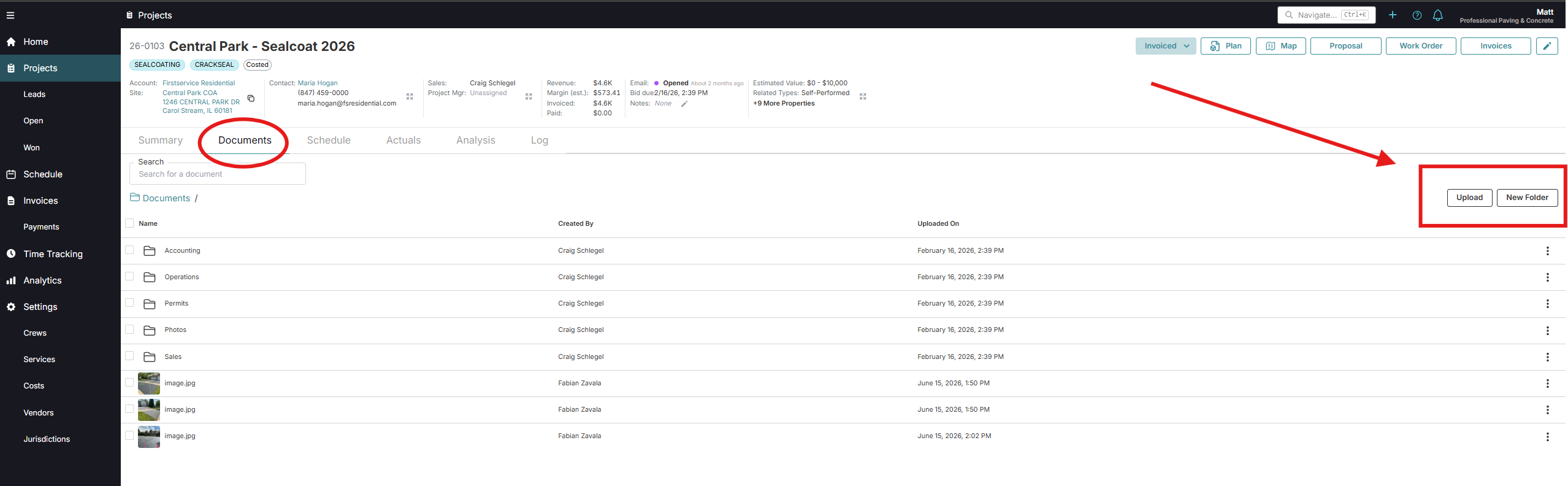
Task: Open the notifications bell icon
Action: click(1437, 15)
